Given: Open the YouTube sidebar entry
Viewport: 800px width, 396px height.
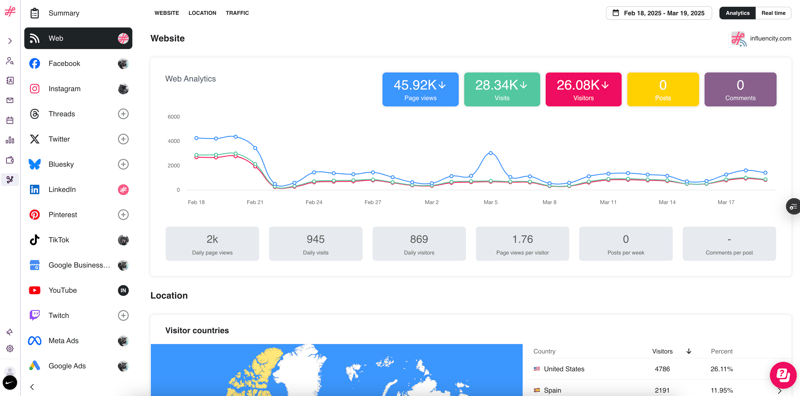Looking at the screenshot, I should click(78, 290).
